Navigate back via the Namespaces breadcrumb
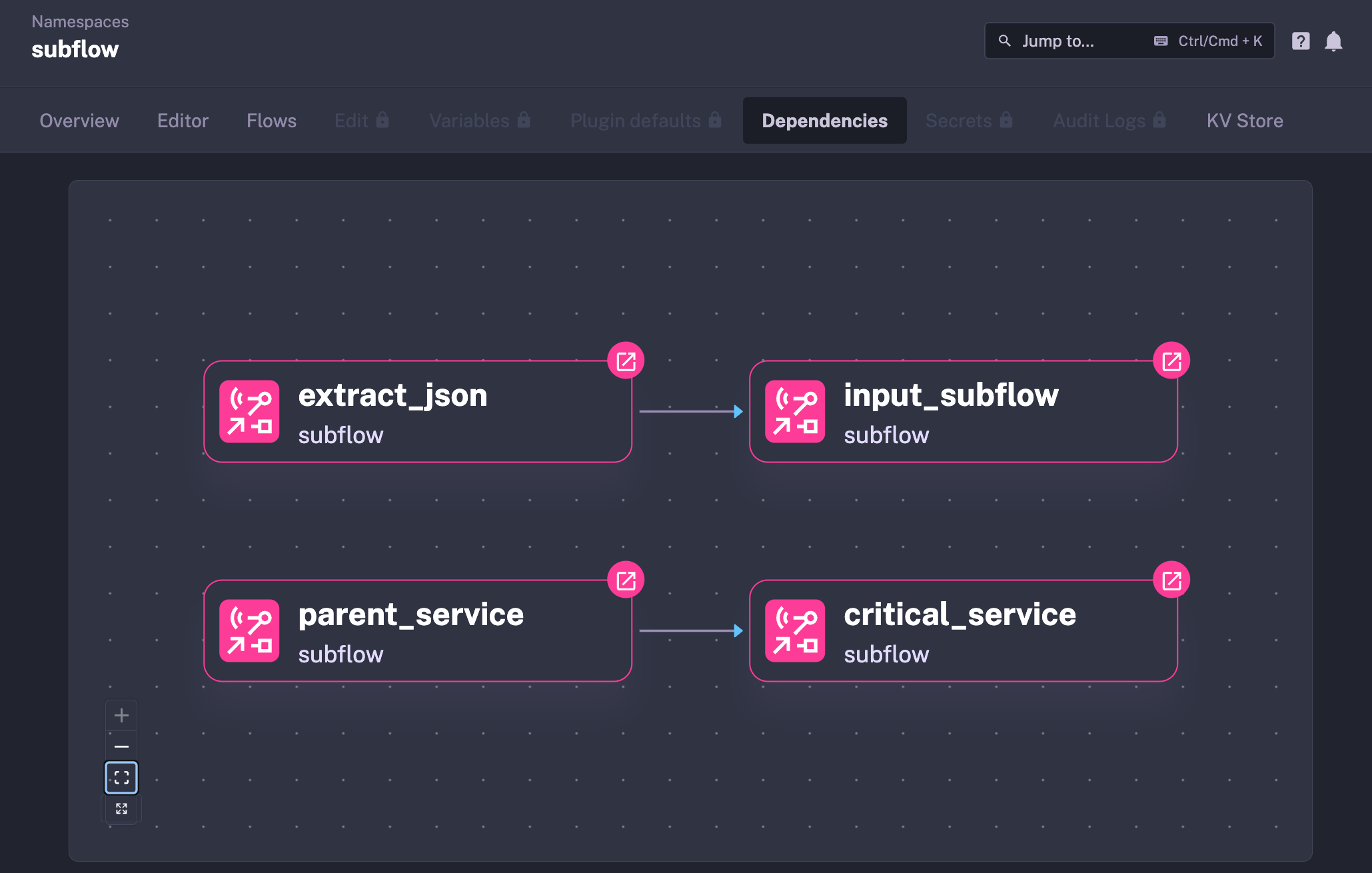Image resolution: width=1372 pixels, height=873 pixels. pyautogui.click(x=81, y=21)
